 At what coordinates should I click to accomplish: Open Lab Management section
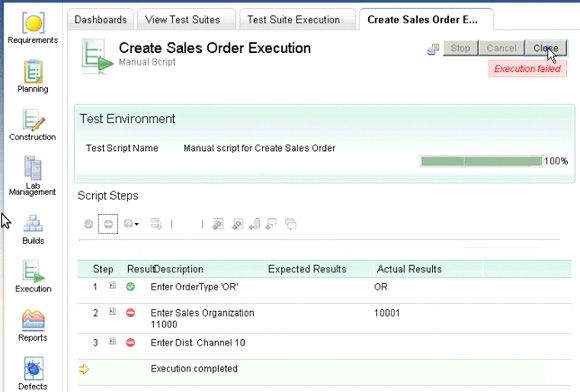click(33, 176)
